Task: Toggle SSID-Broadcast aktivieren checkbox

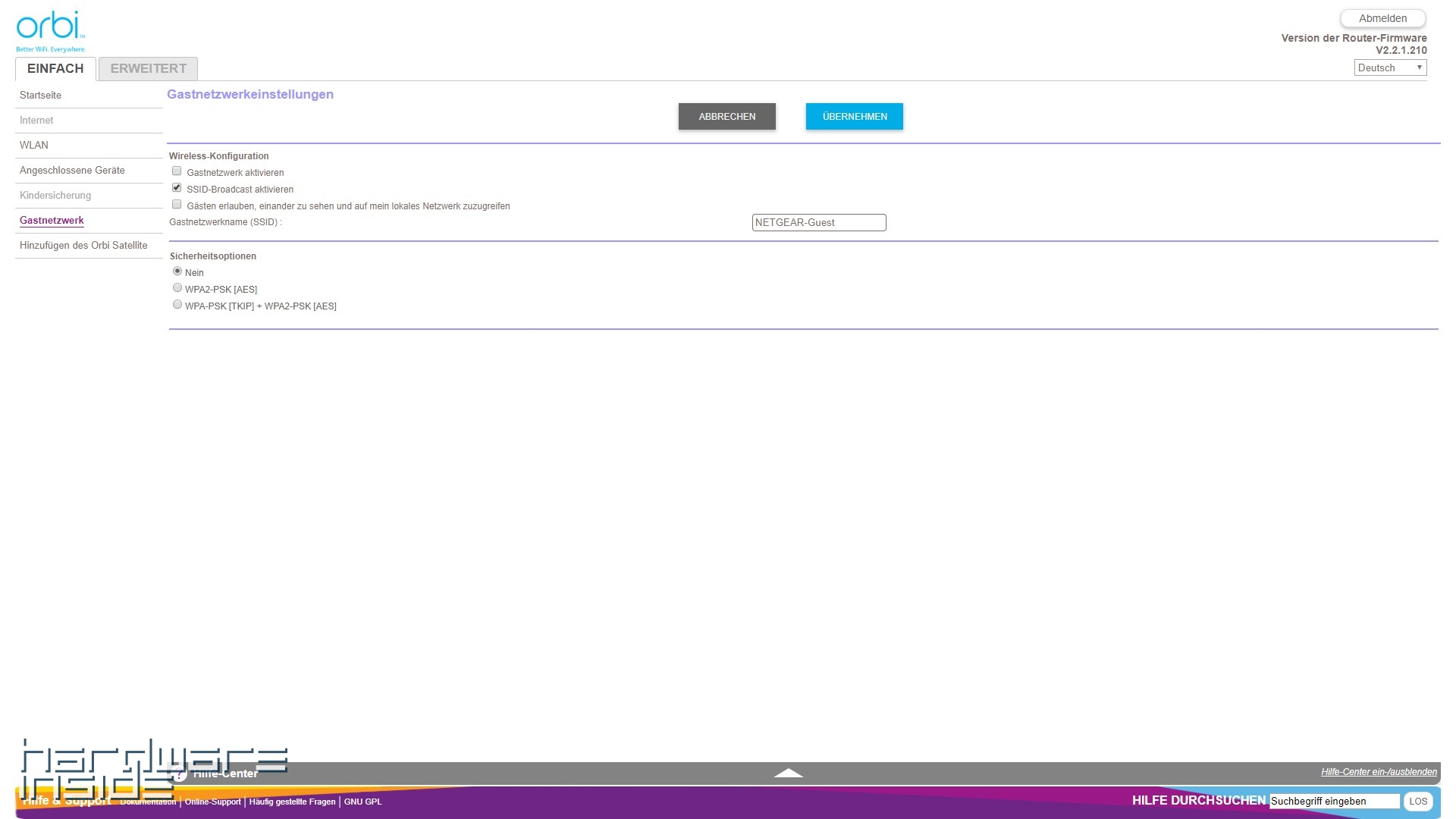Action: coord(177,188)
